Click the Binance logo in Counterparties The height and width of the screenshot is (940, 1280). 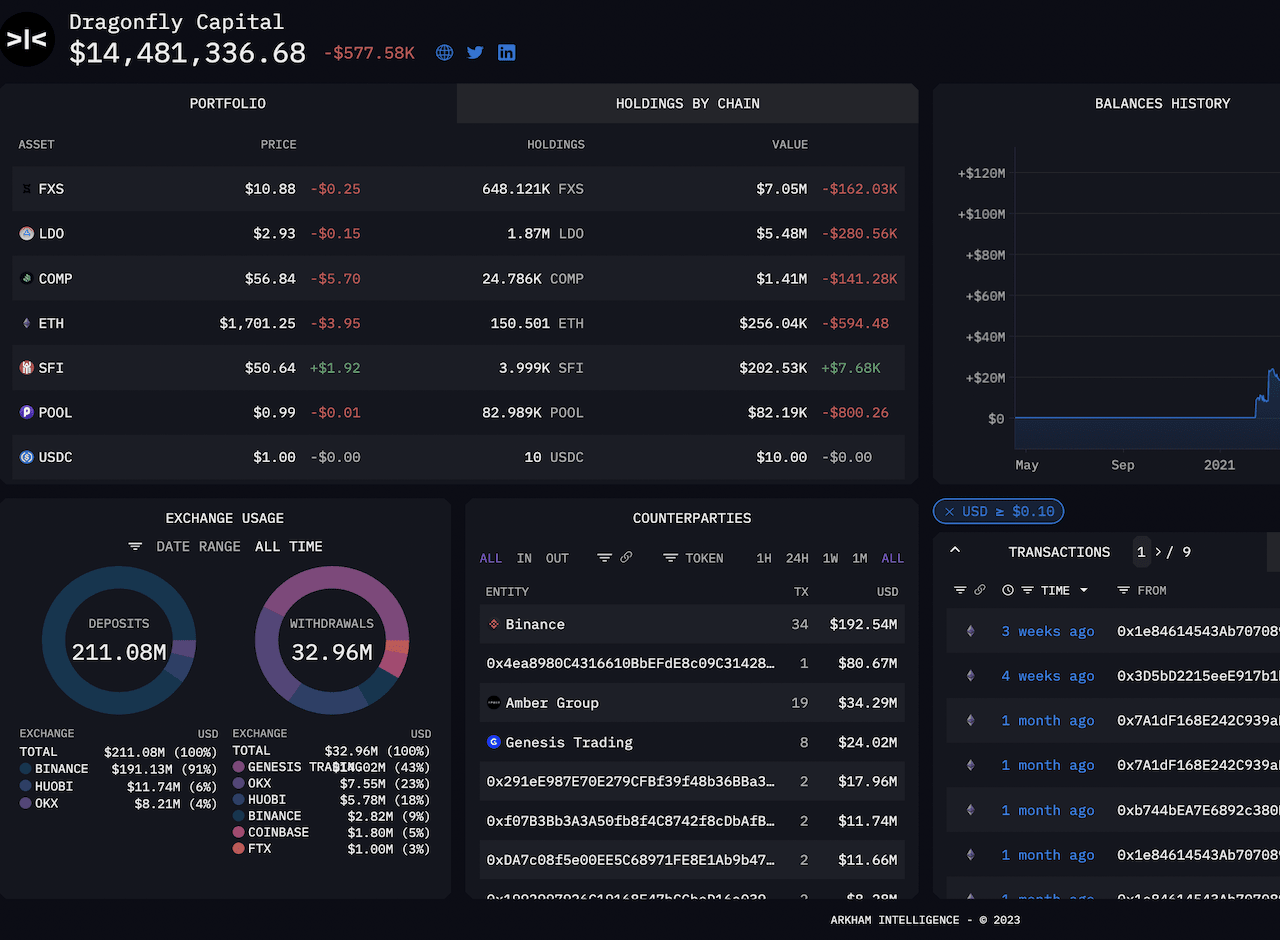point(494,624)
